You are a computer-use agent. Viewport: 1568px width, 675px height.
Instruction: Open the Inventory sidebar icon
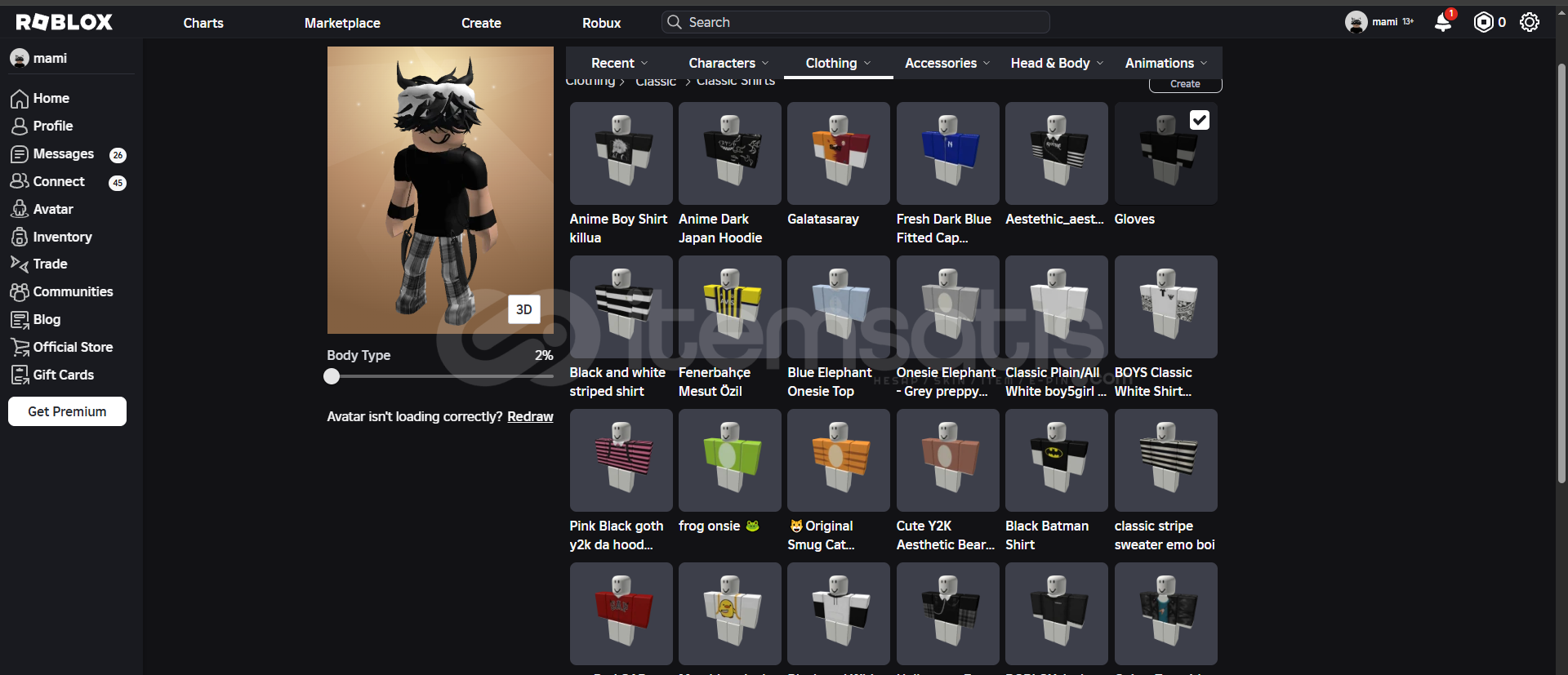tap(20, 237)
